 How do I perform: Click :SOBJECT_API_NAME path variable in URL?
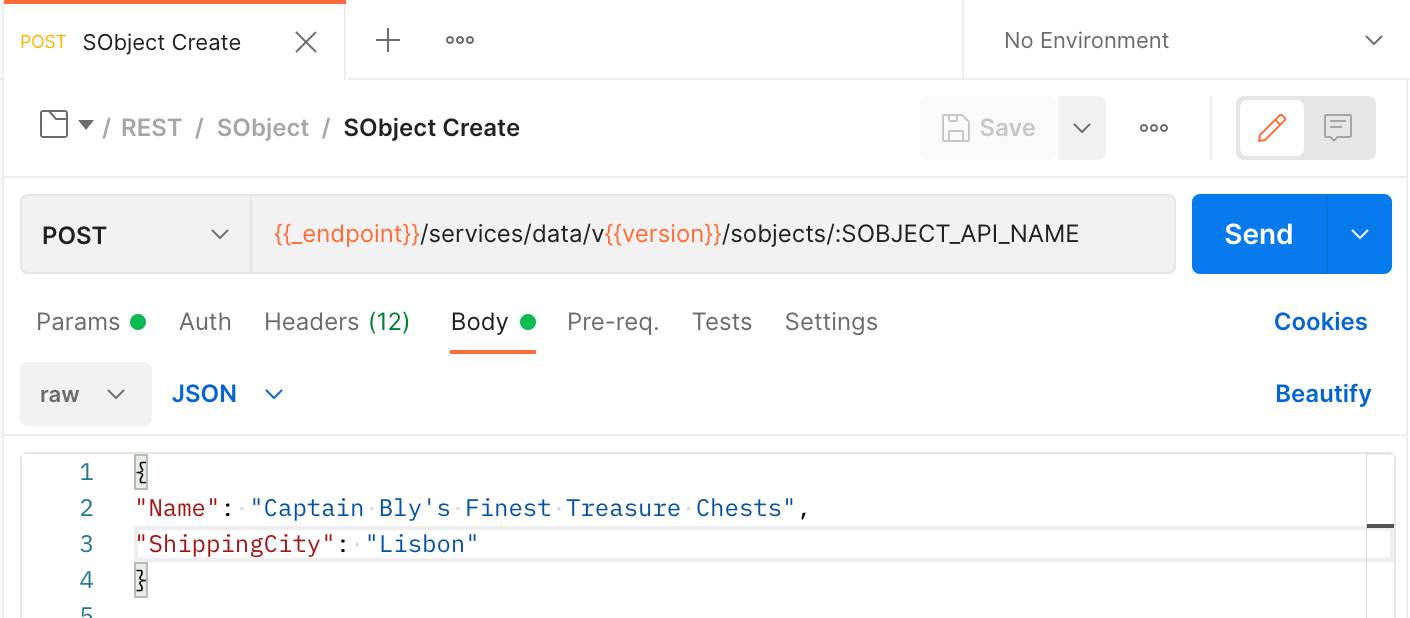[955, 234]
